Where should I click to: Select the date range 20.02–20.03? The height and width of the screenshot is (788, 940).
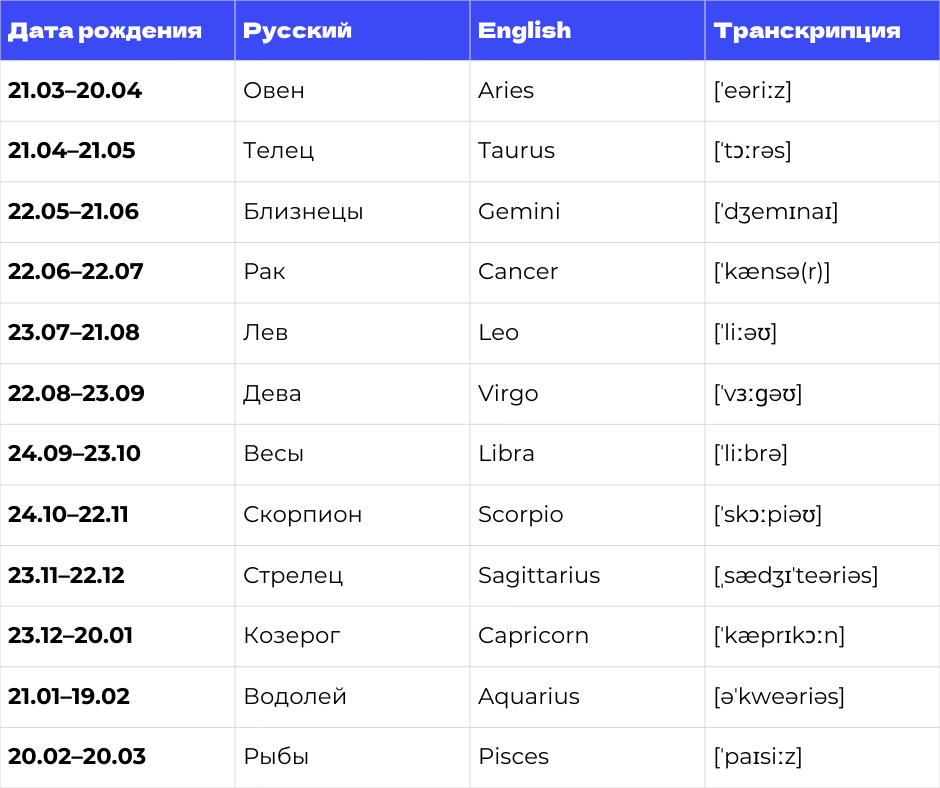[x=77, y=757]
